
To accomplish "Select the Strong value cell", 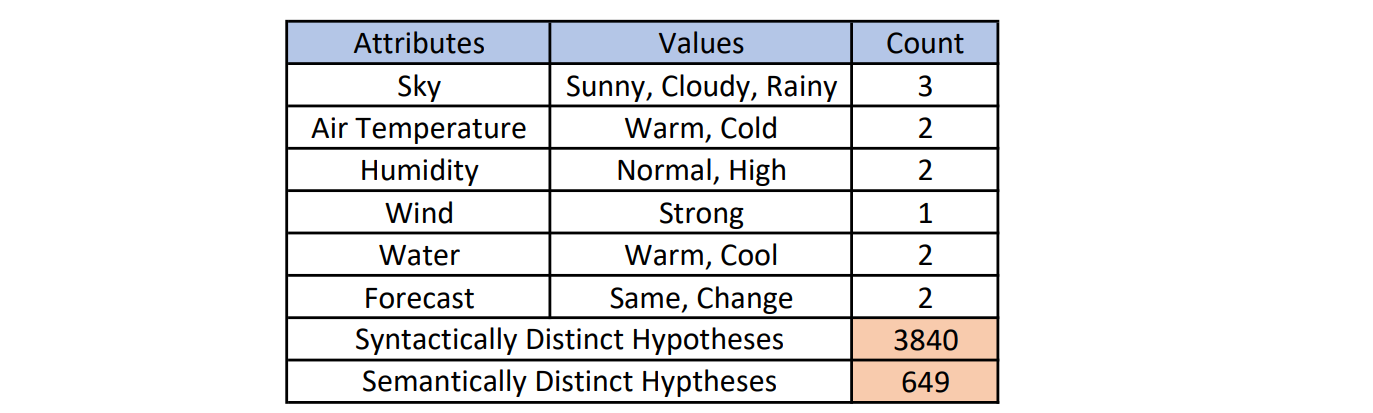I will pos(700,213).
